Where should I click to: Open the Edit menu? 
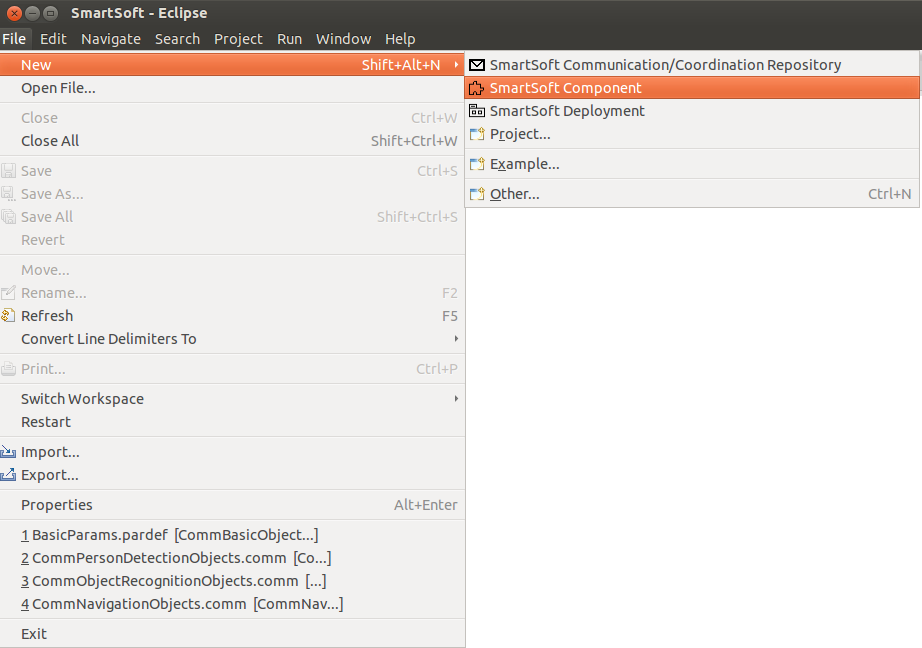53,39
